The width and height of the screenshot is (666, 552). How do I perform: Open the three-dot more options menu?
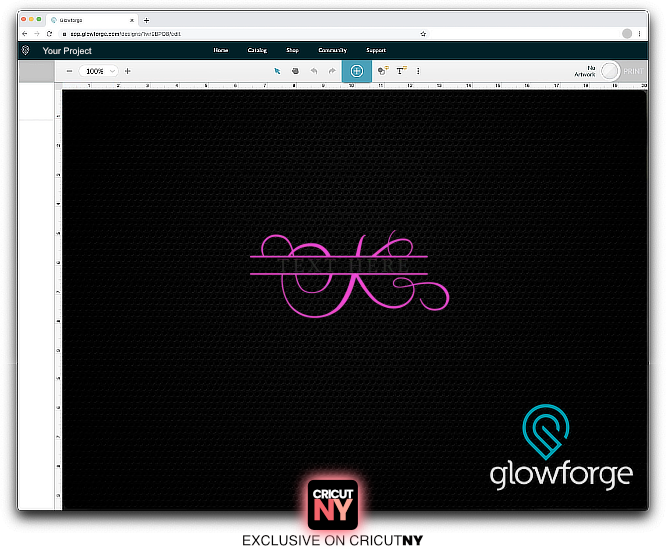coord(418,71)
